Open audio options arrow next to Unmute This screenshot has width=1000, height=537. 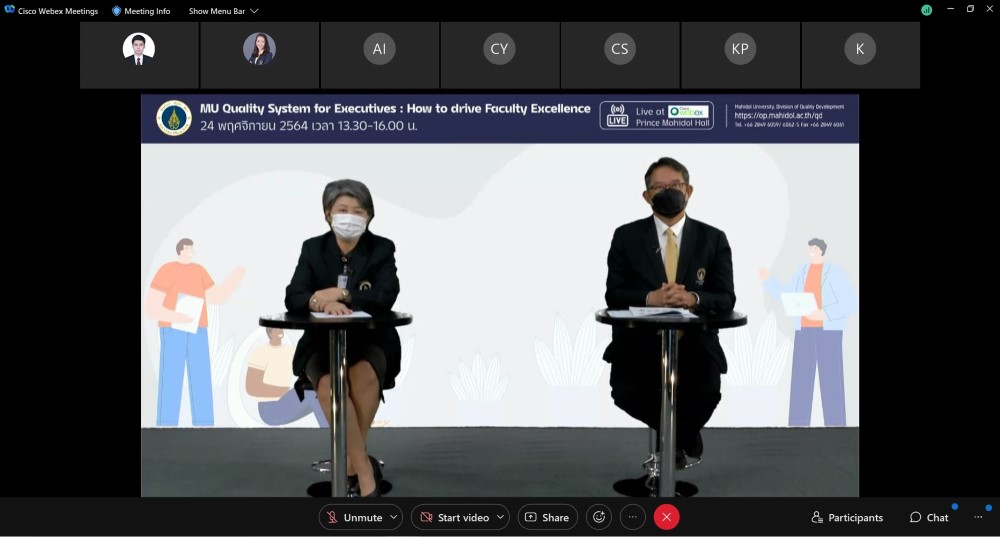coord(394,517)
